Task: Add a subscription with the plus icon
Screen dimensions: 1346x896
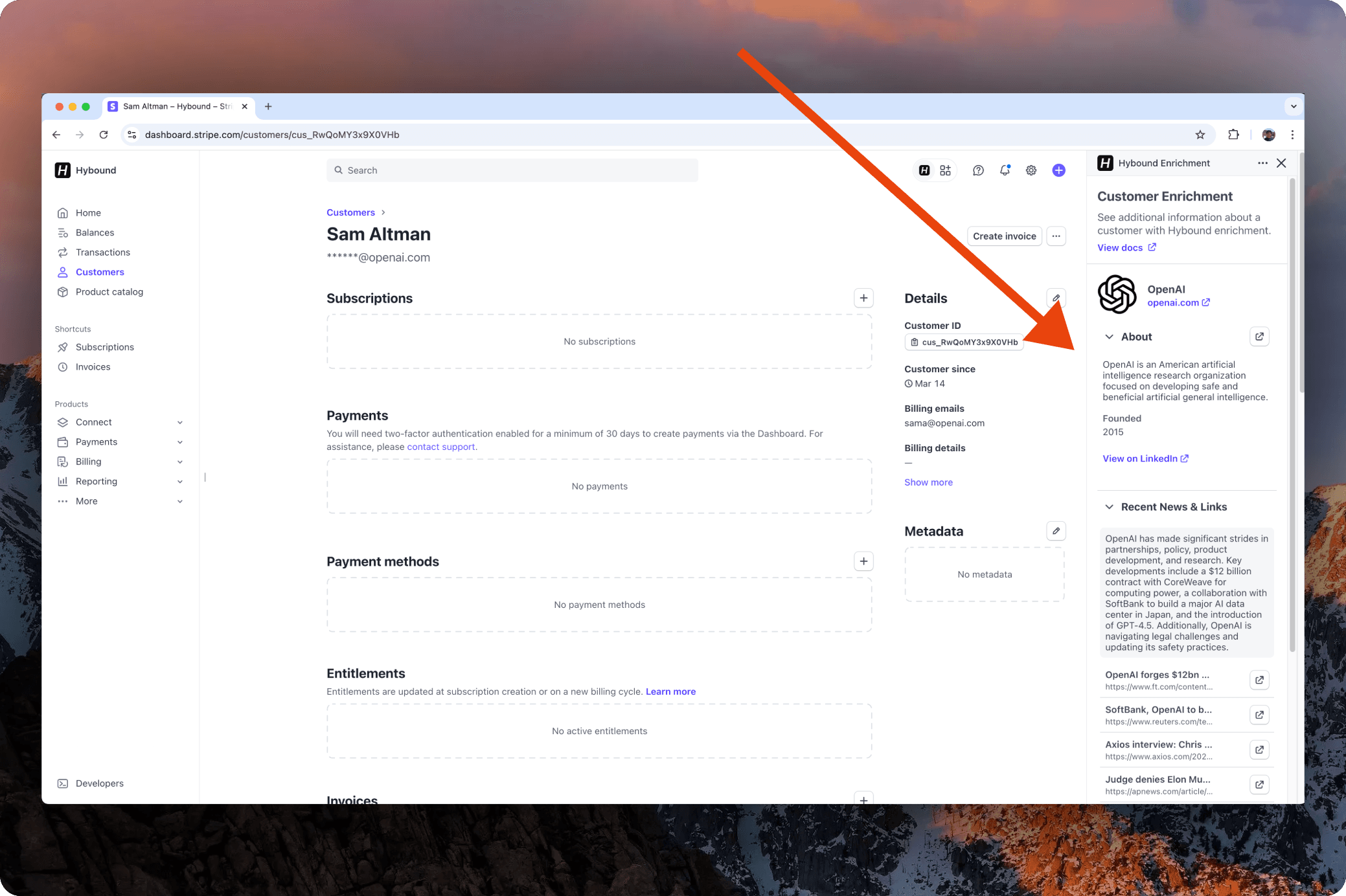Action: click(863, 298)
